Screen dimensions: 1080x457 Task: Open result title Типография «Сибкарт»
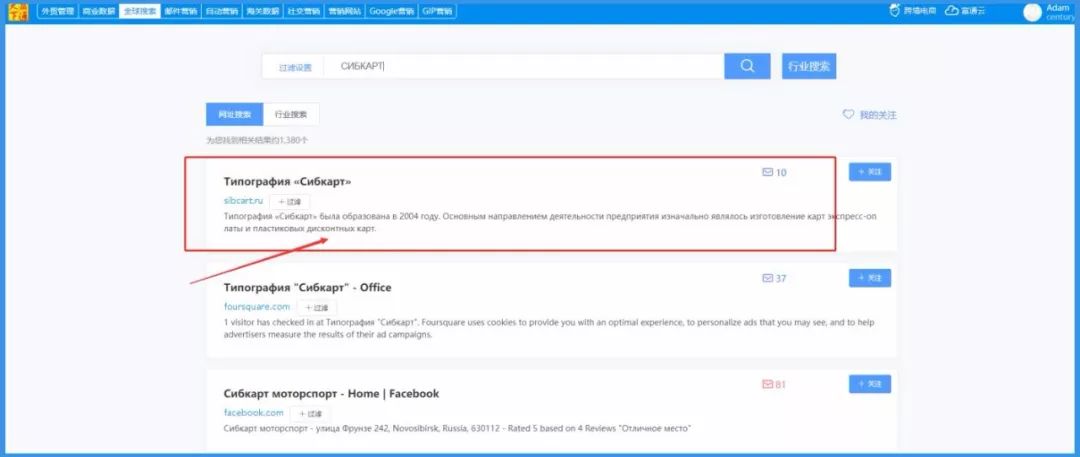coord(287,181)
